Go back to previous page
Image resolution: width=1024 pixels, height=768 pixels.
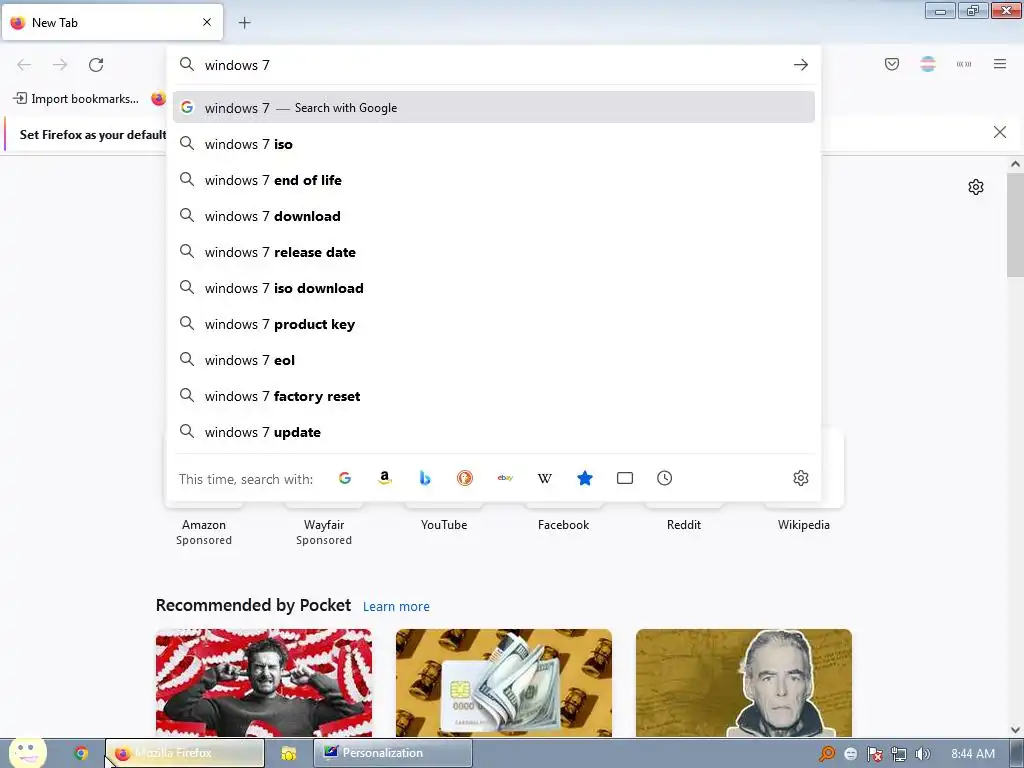pyautogui.click(x=24, y=65)
